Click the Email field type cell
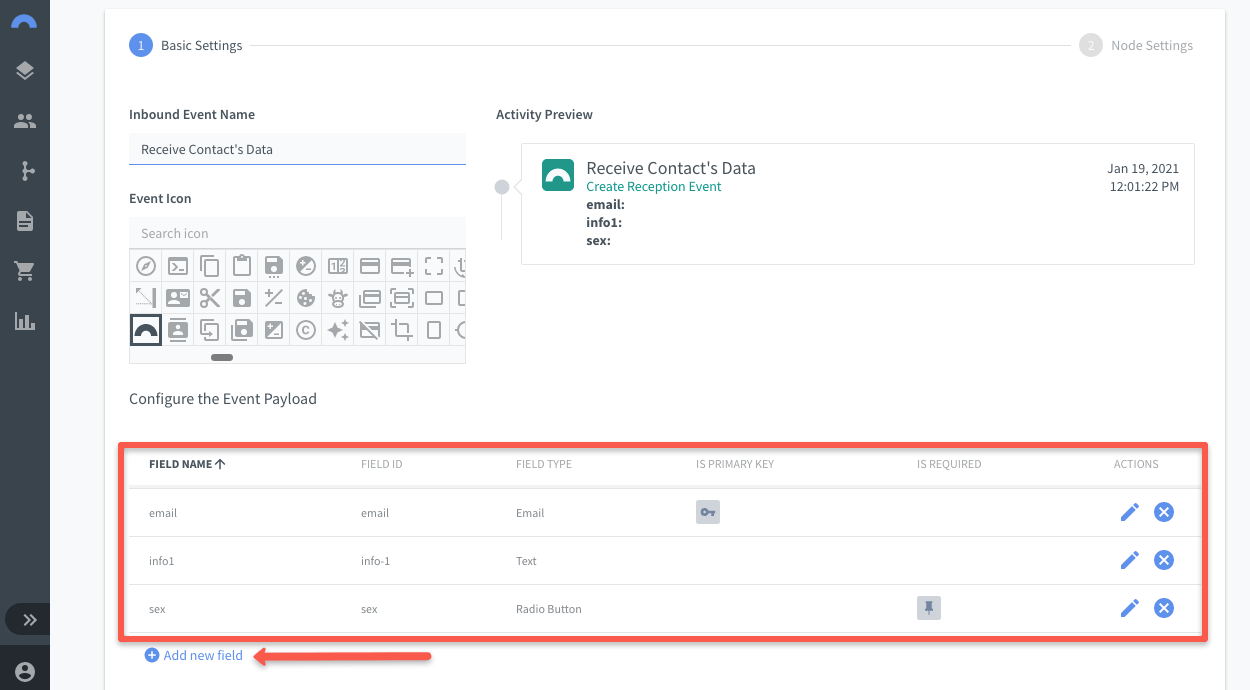 pyautogui.click(x=530, y=513)
